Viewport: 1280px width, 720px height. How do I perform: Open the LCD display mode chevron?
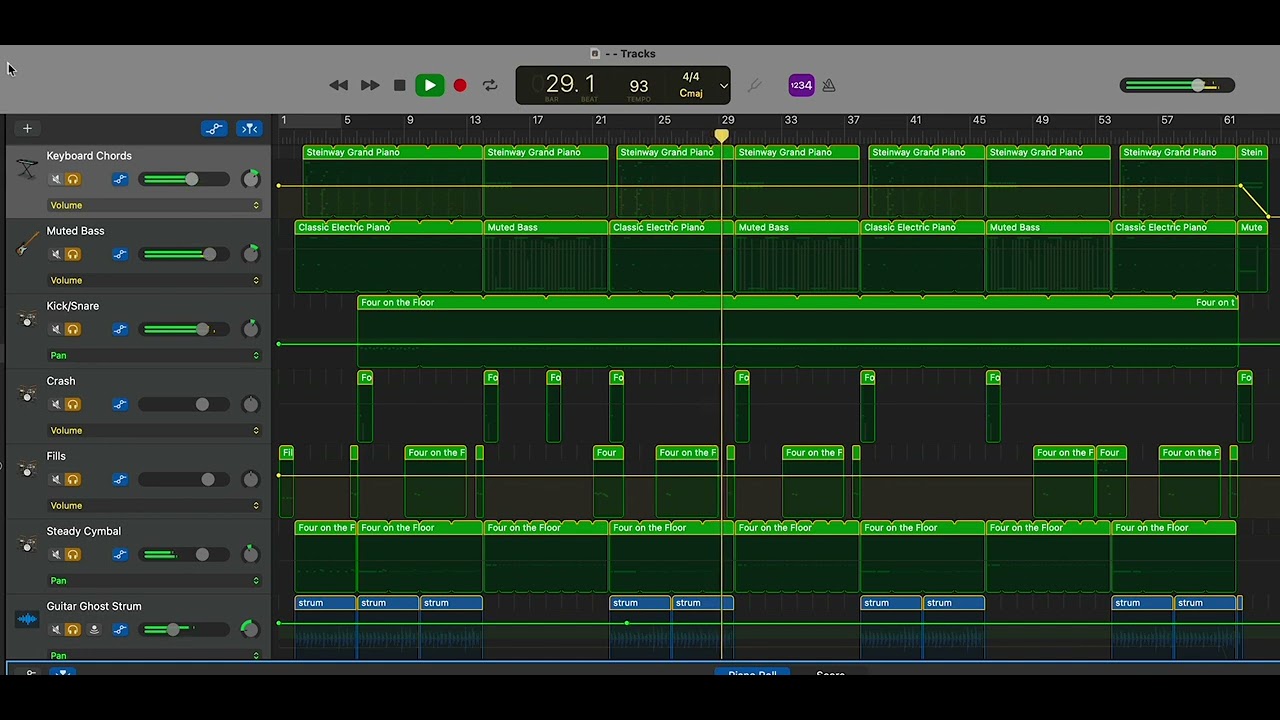[724, 86]
